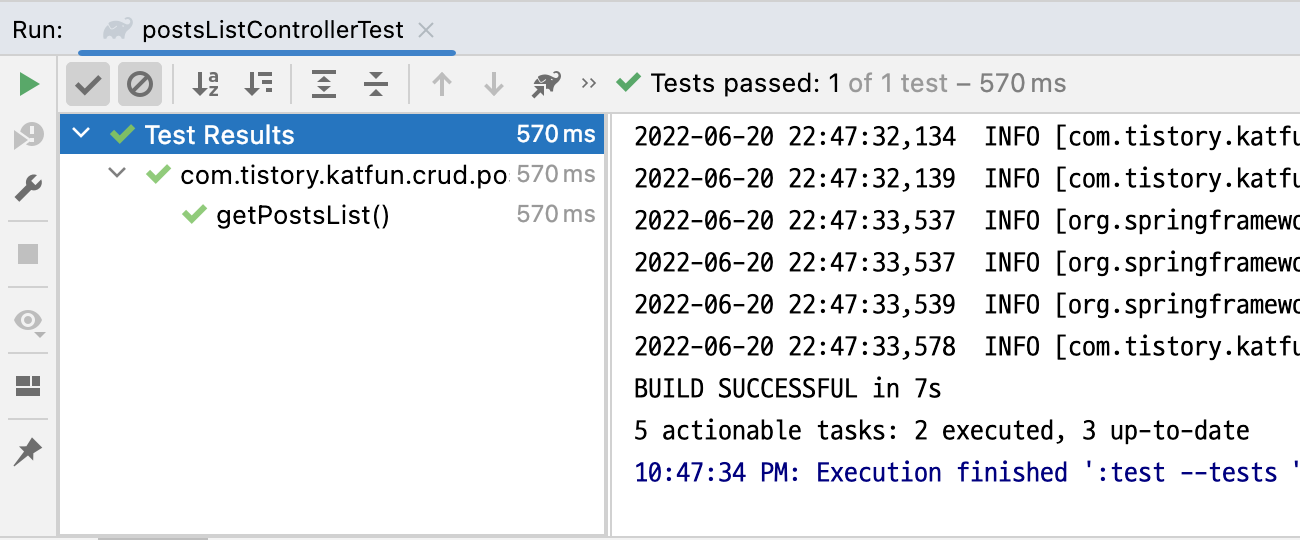The width and height of the screenshot is (1300, 540).
Task: Open the wrench settings icon
Action: point(29,188)
